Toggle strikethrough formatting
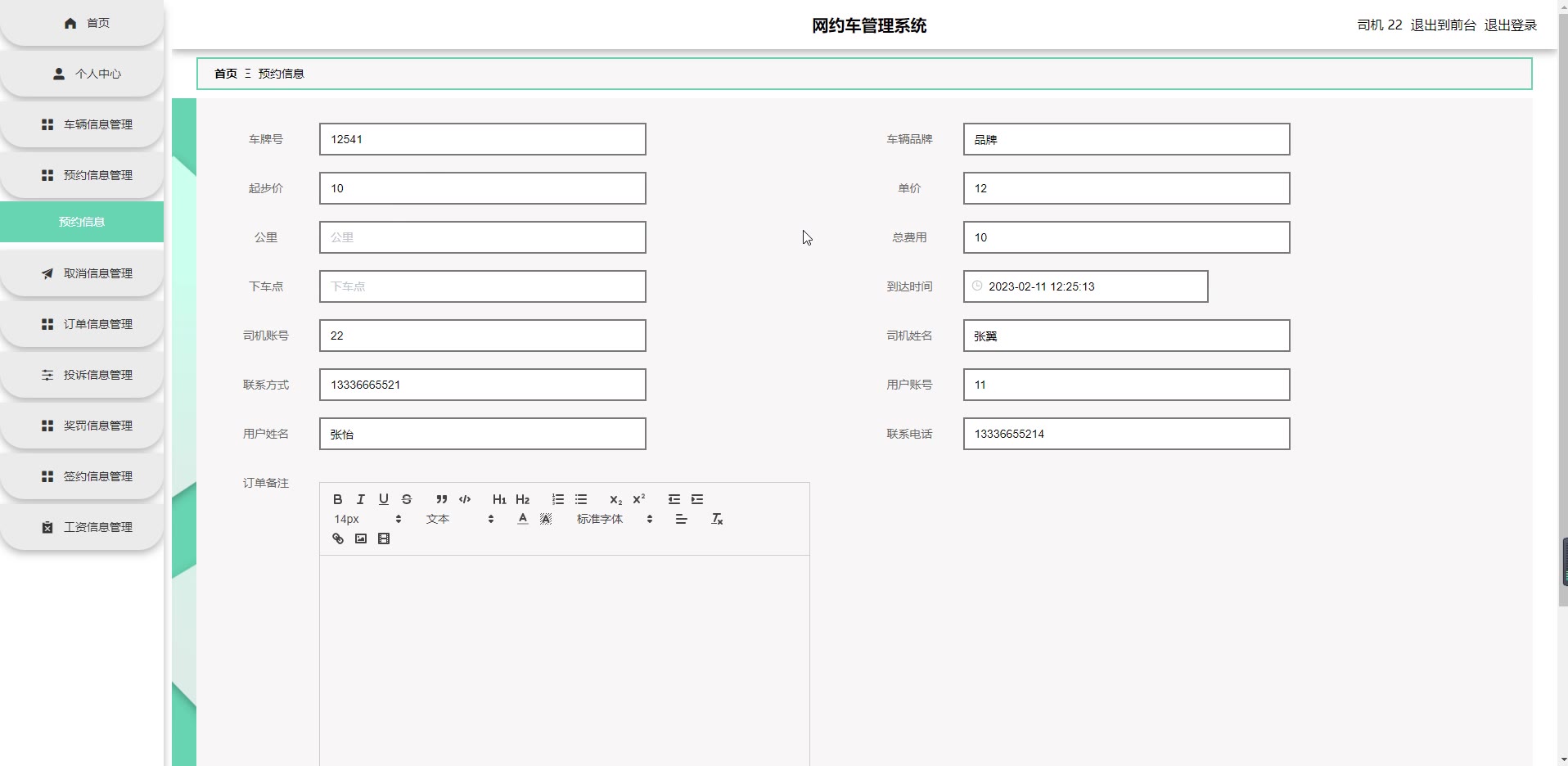The image size is (1568, 766). pos(406,499)
